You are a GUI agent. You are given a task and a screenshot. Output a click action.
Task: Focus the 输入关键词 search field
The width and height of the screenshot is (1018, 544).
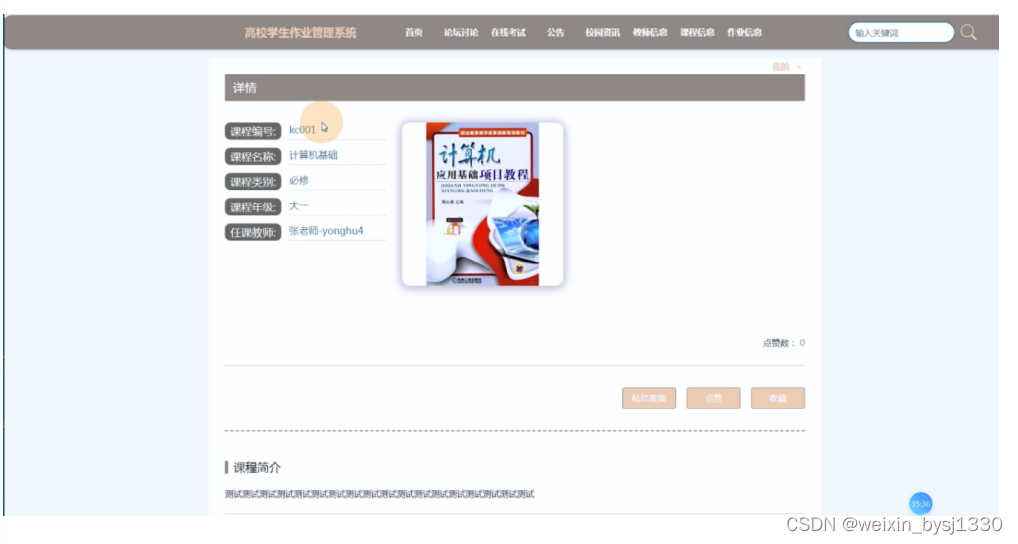pos(901,32)
